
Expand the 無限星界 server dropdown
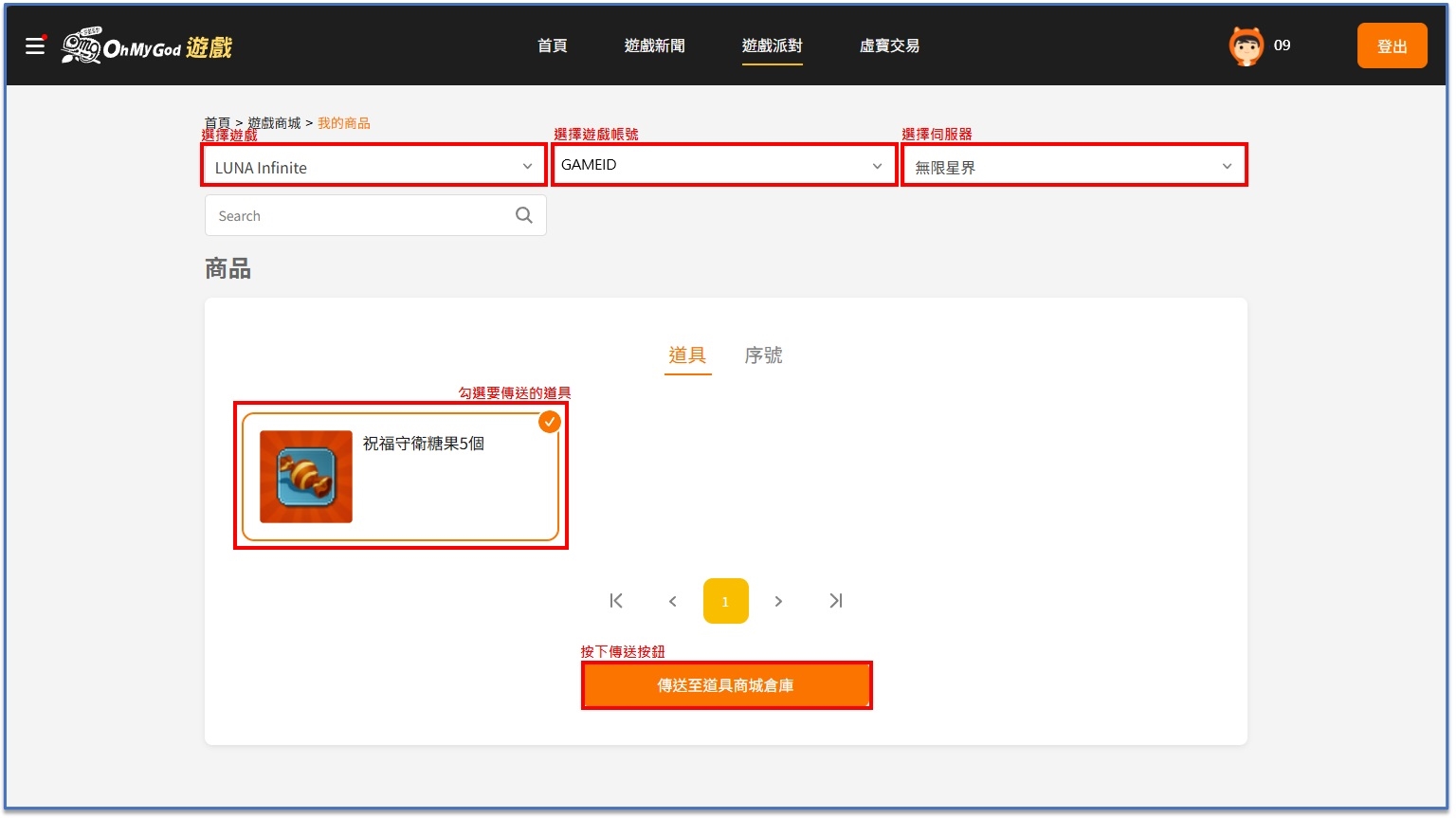pos(1073,167)
